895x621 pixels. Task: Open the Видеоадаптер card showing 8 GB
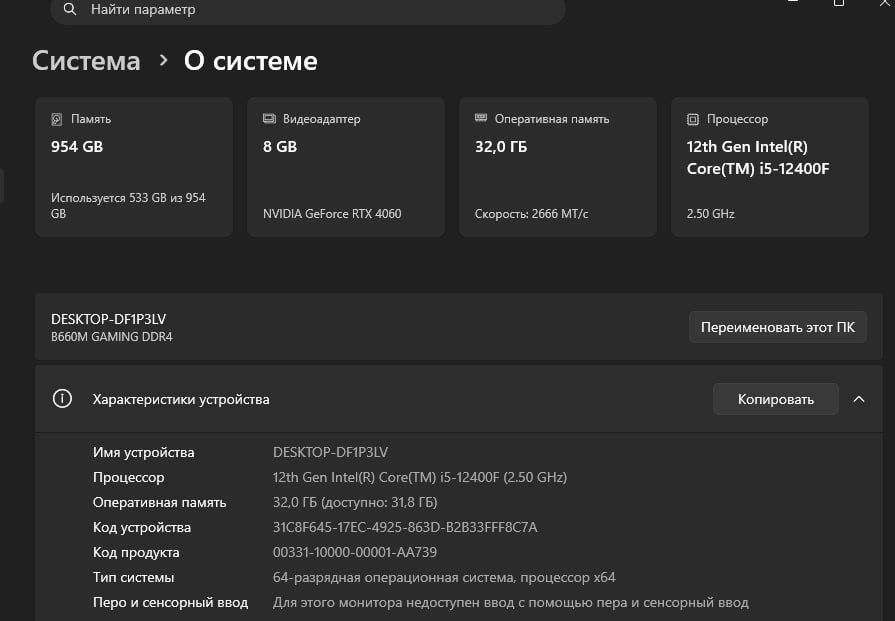click(x=346, y=167)
